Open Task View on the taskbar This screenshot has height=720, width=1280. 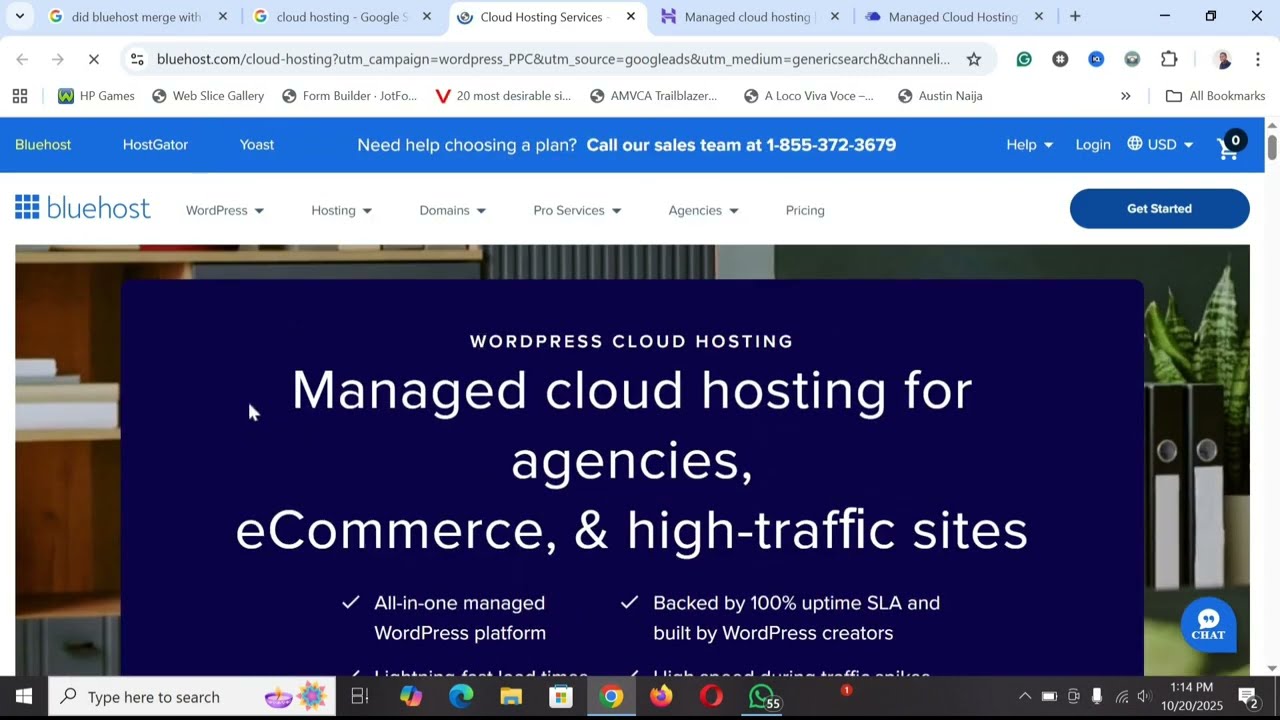360,696
